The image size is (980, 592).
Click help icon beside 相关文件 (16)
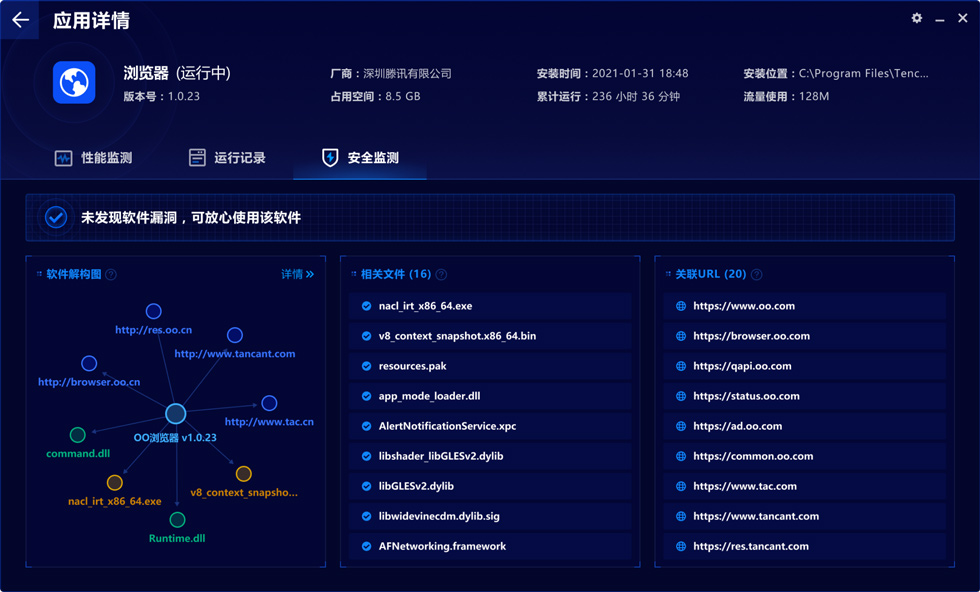[441, 274]
